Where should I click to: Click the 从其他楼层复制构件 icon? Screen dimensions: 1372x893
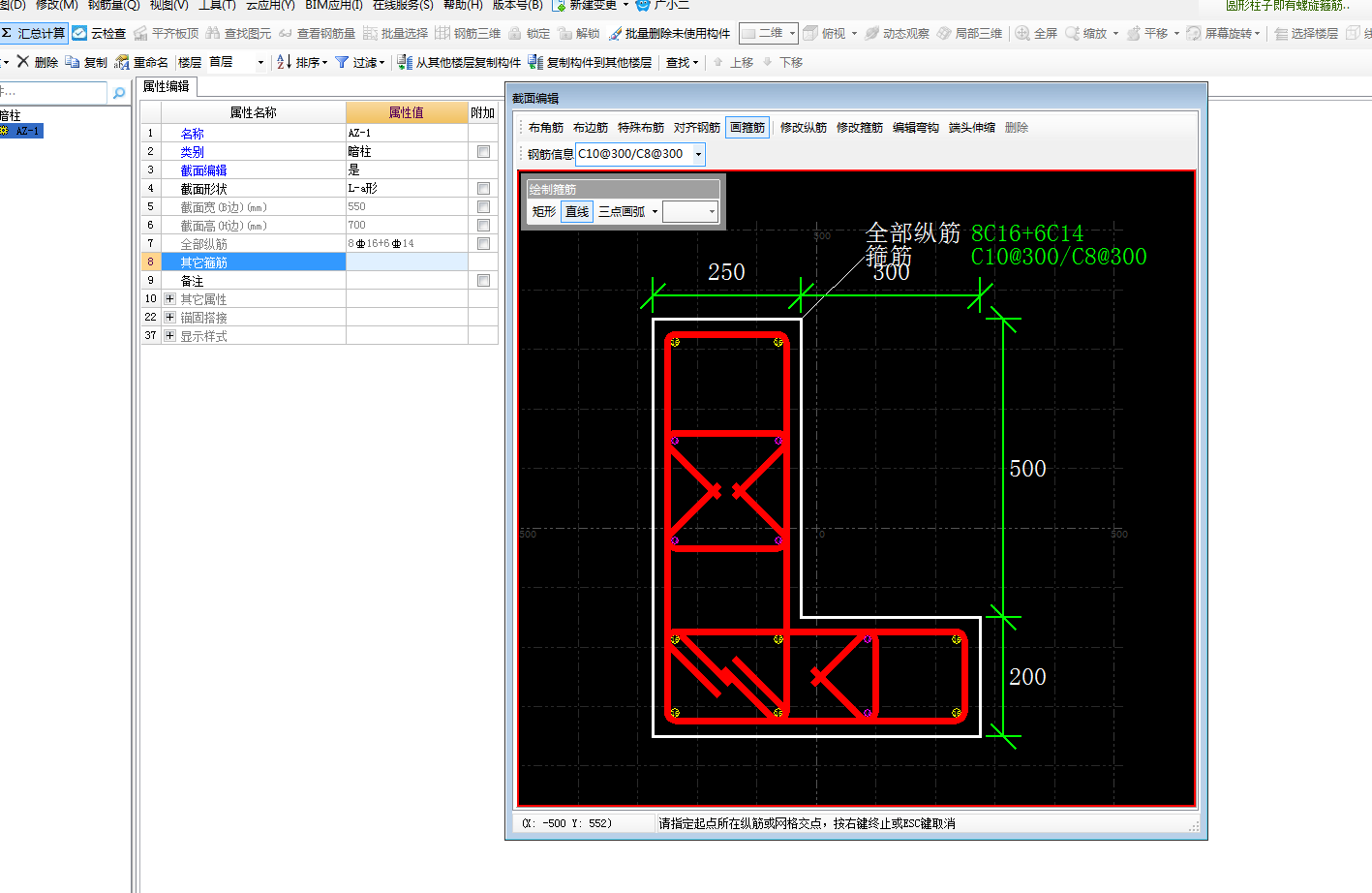click(x=406, y=62)
